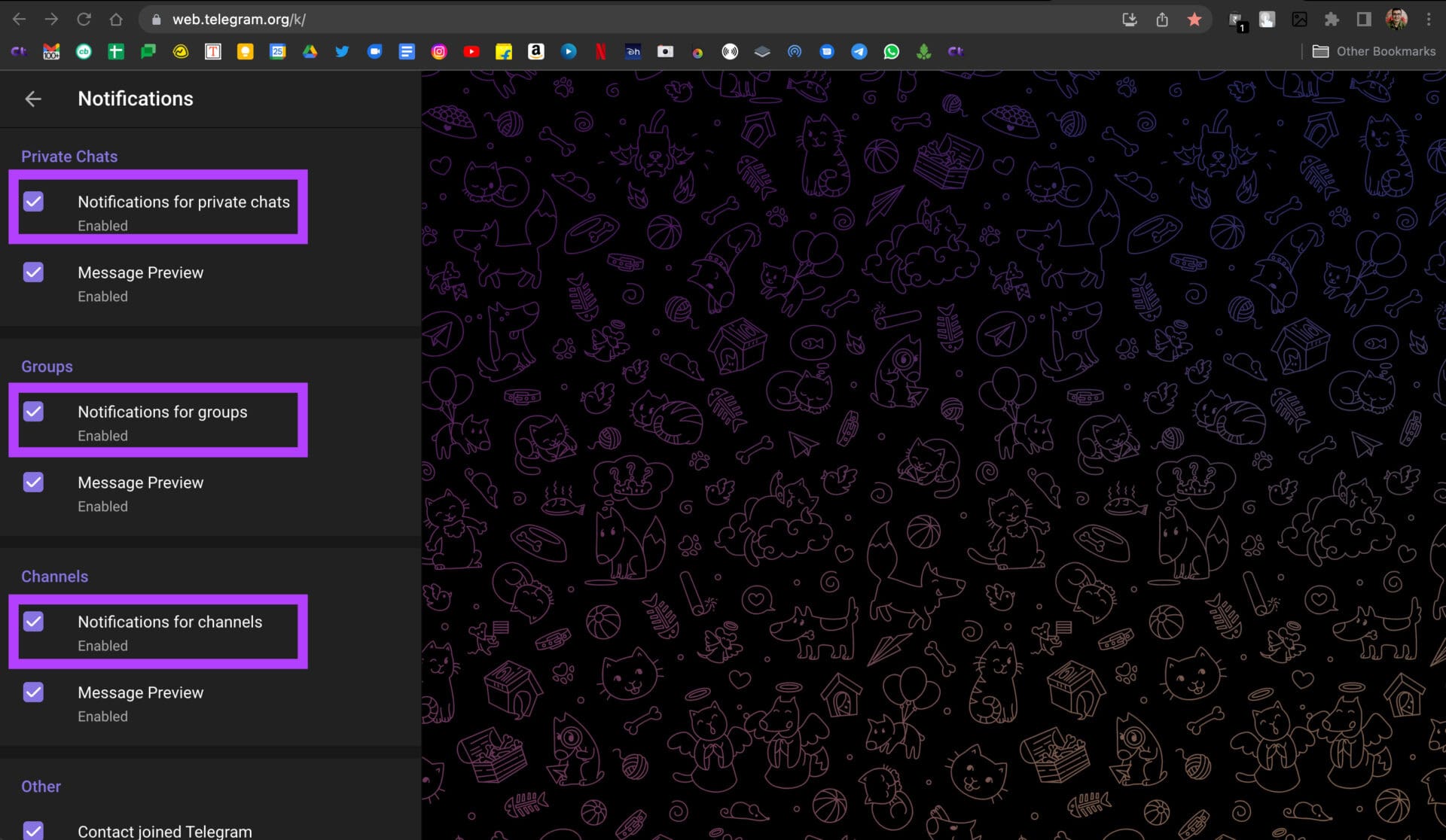Disable Notifications for private chats
The height and width of the screenshot is (840, 1446).
(x=33, y=202)
